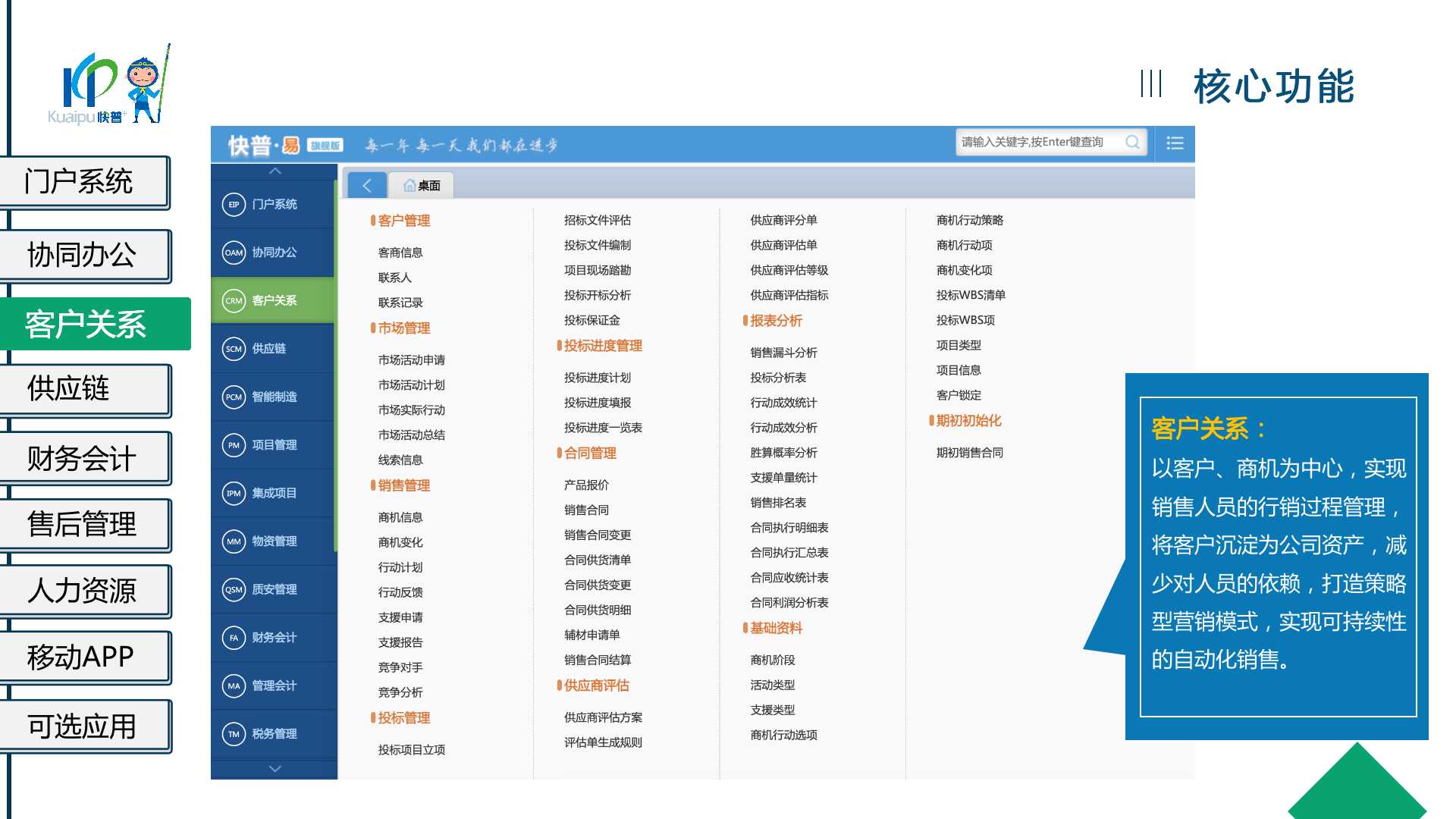Open the SCM 供应链 module icon

[234, 349]
